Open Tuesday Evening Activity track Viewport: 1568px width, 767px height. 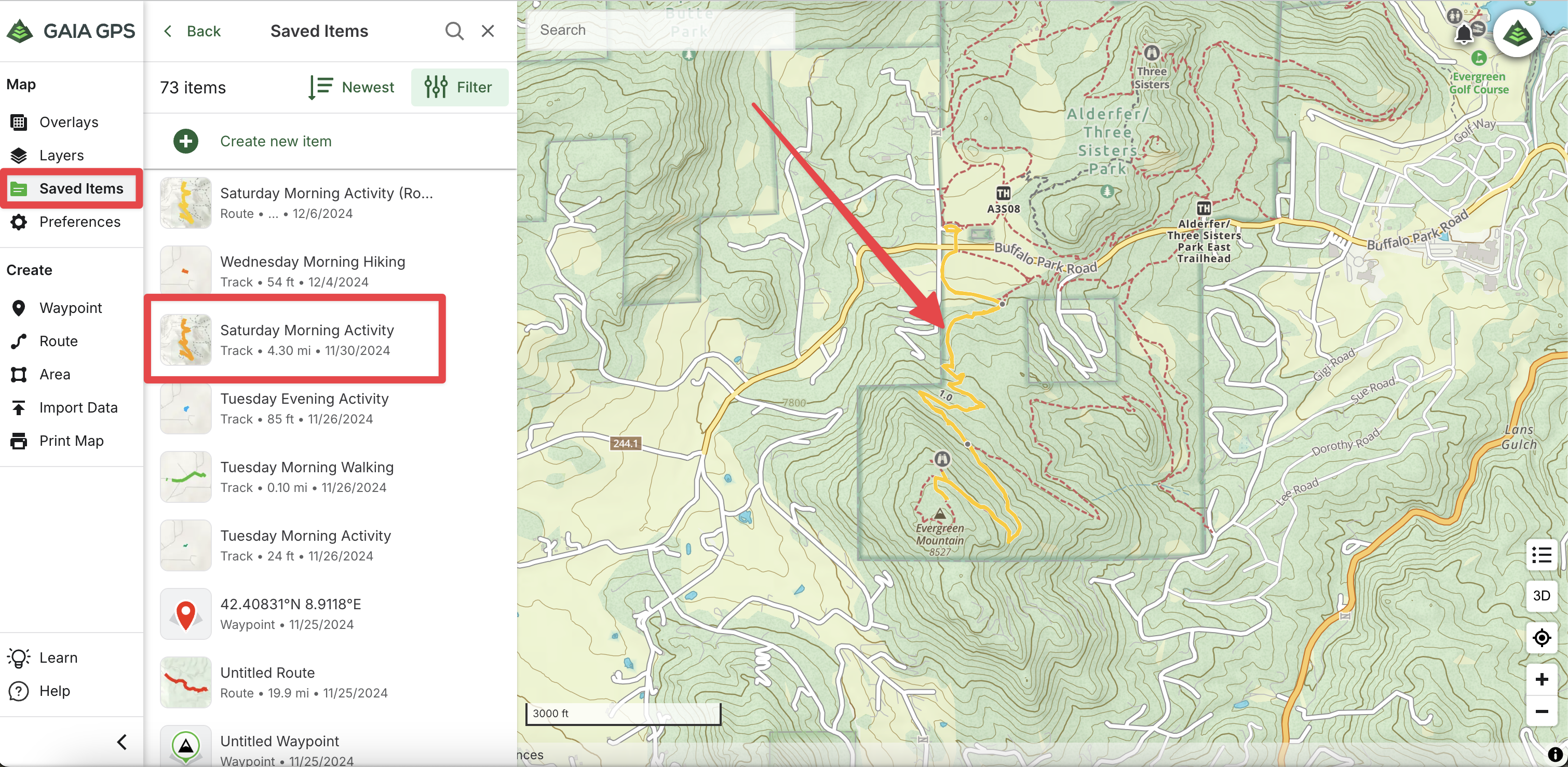click(x=330, y=409)
